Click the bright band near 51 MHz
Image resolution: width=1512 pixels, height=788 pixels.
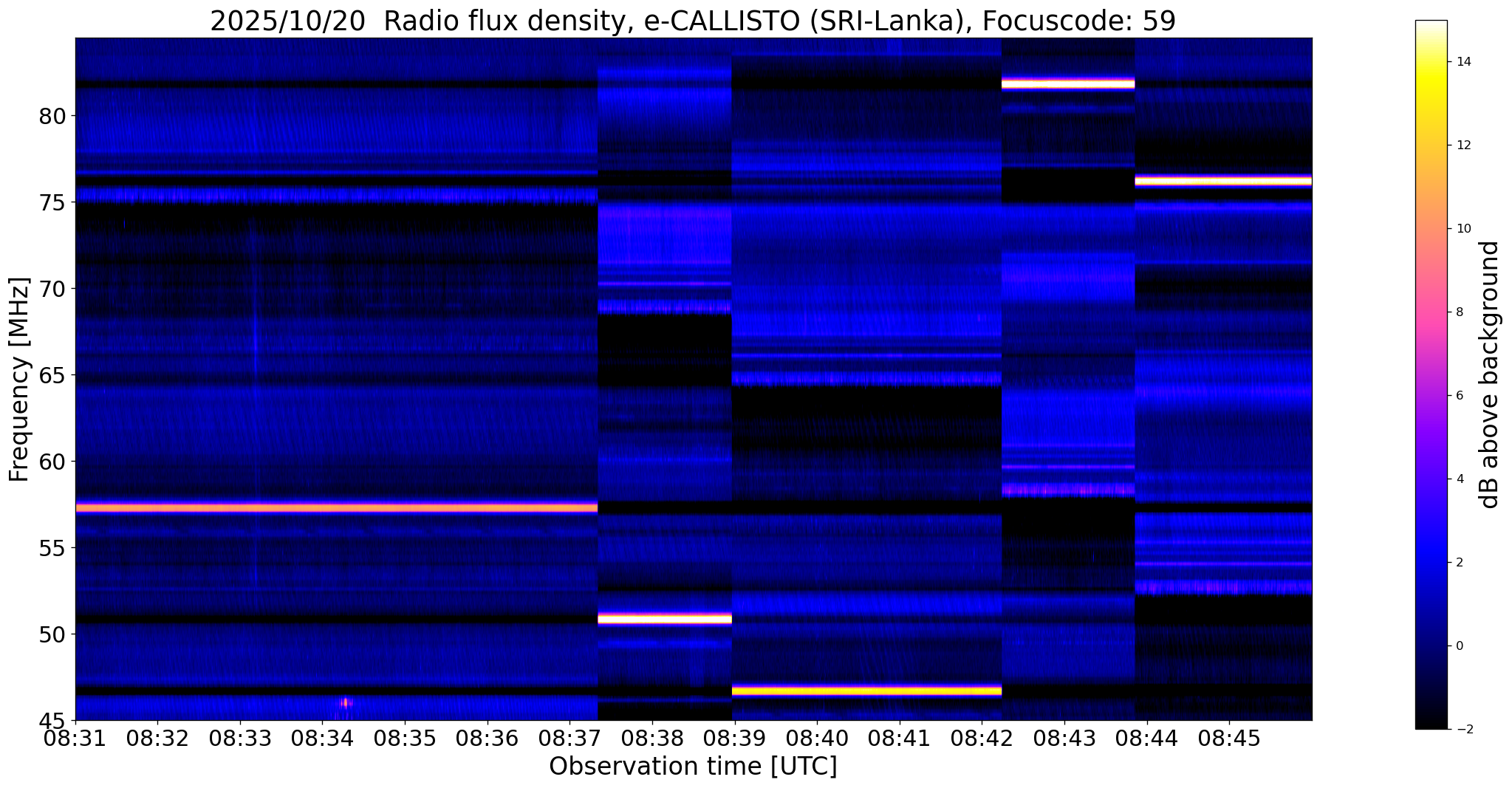click(x=664, y=618)
